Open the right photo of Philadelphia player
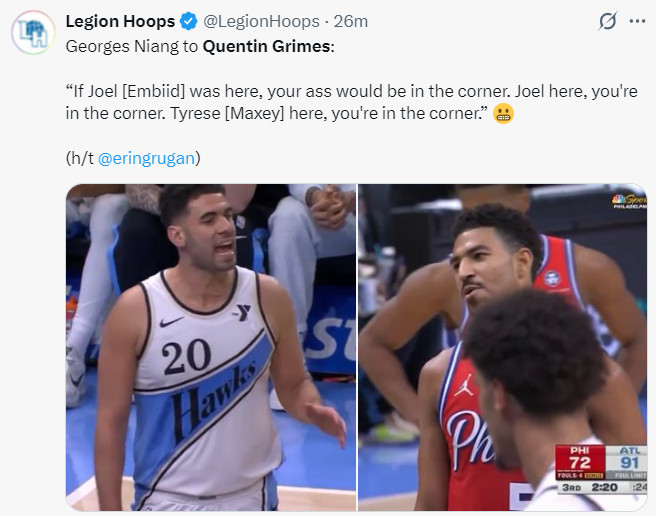Viewport: 656px width, 516px height. click(x=502, y=347)
